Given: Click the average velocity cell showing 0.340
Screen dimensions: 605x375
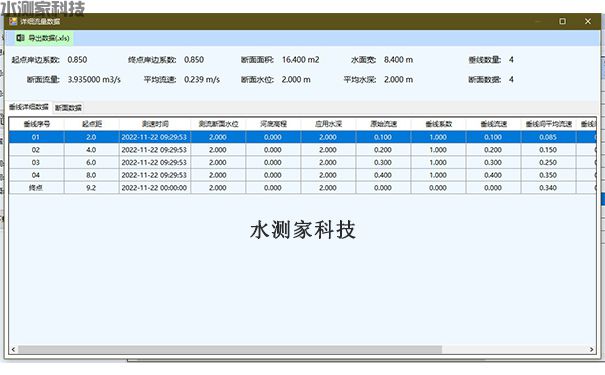Looking at the screenshot, I should pyautogui.click(x=548, y=188).
